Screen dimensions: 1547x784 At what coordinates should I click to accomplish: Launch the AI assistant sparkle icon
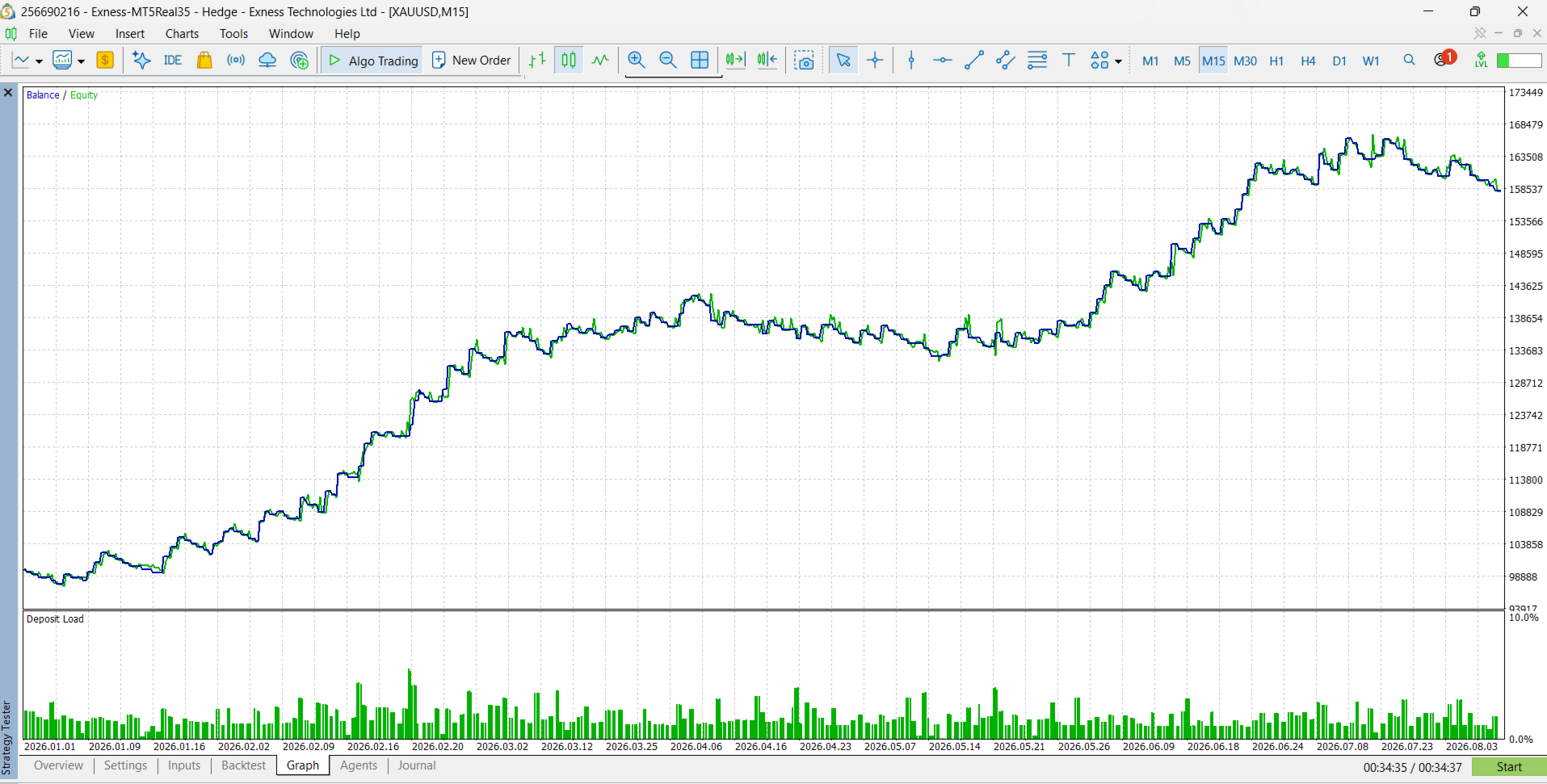click(141, 60)
